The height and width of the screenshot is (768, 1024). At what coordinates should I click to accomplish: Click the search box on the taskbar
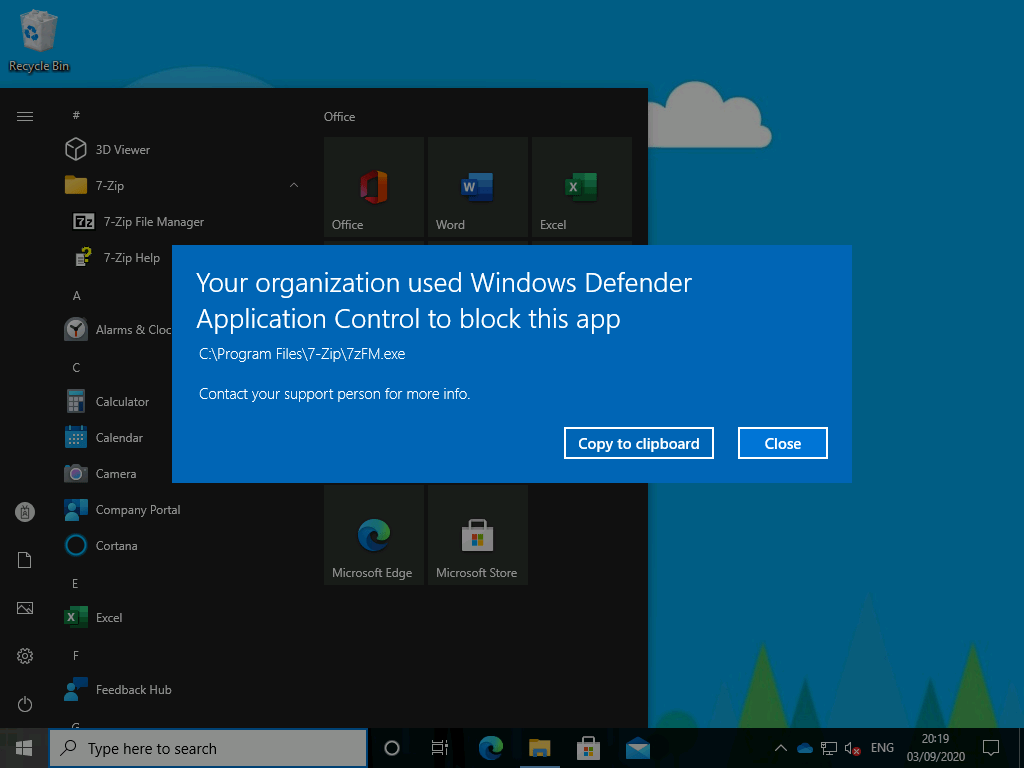pyautogui.click(x=208, y=747)
